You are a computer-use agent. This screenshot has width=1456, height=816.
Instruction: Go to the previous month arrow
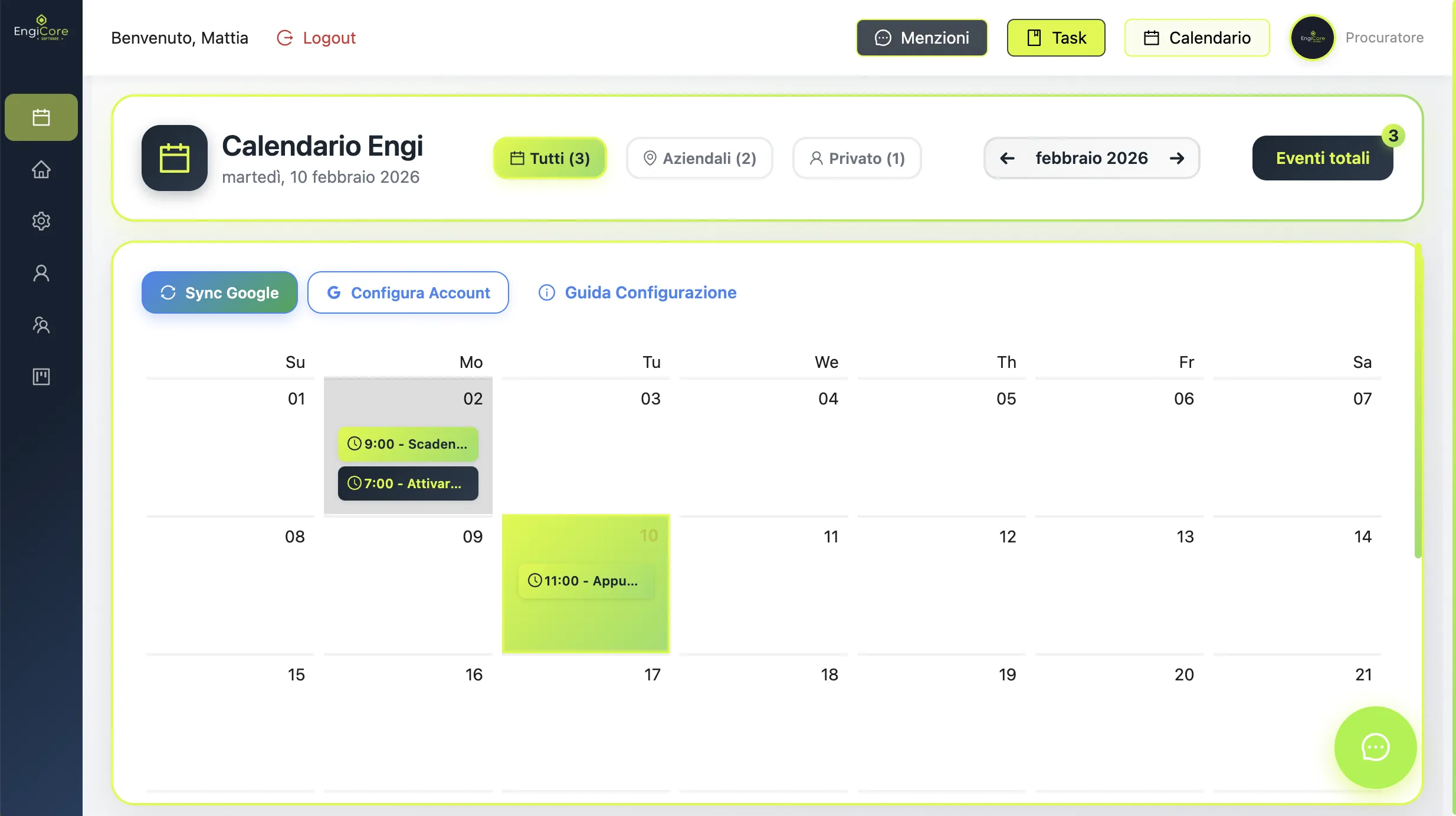point(1007,158)
